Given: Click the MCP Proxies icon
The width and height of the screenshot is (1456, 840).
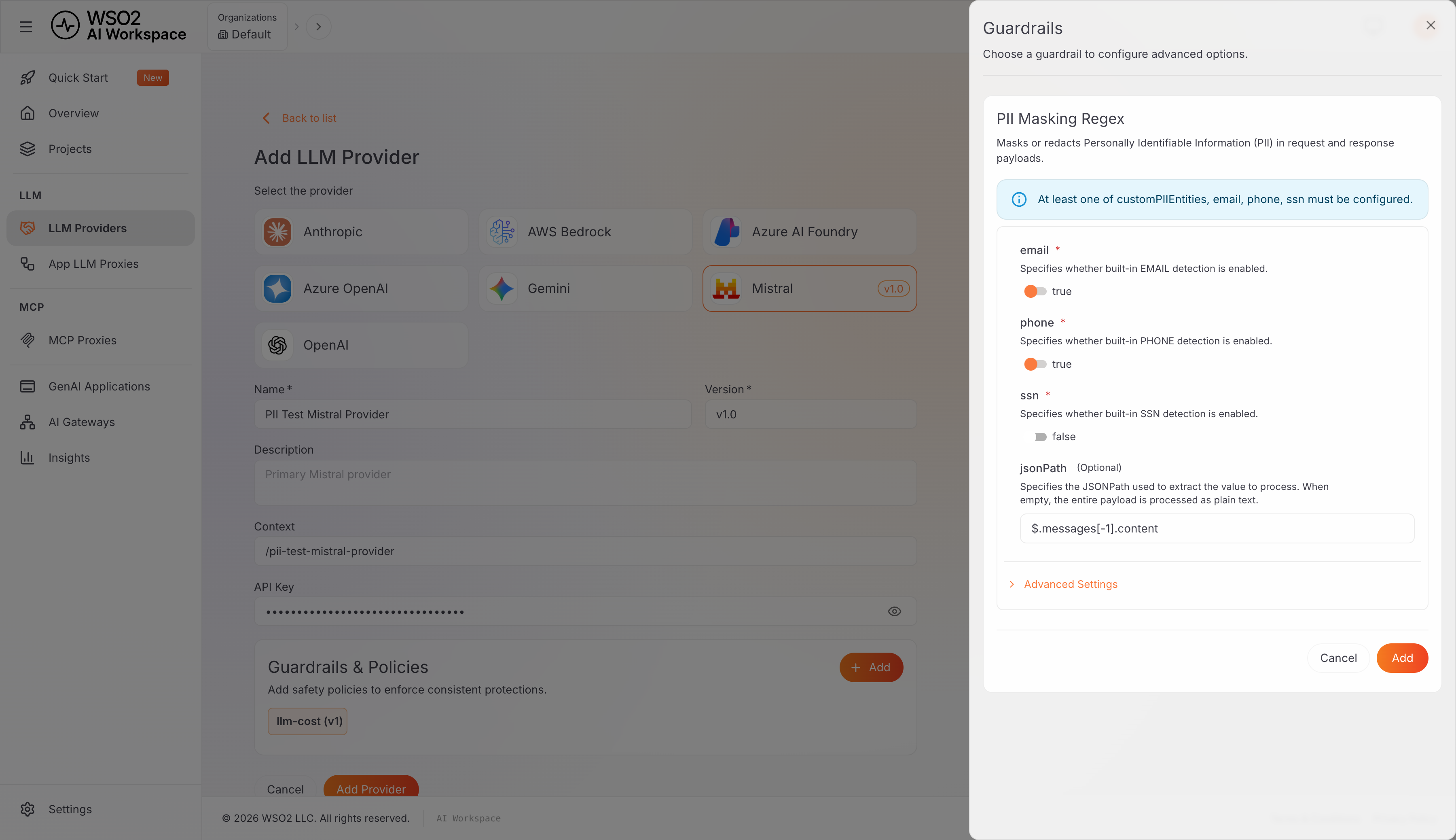Looking at the screenshot, I should click(28, 340).
